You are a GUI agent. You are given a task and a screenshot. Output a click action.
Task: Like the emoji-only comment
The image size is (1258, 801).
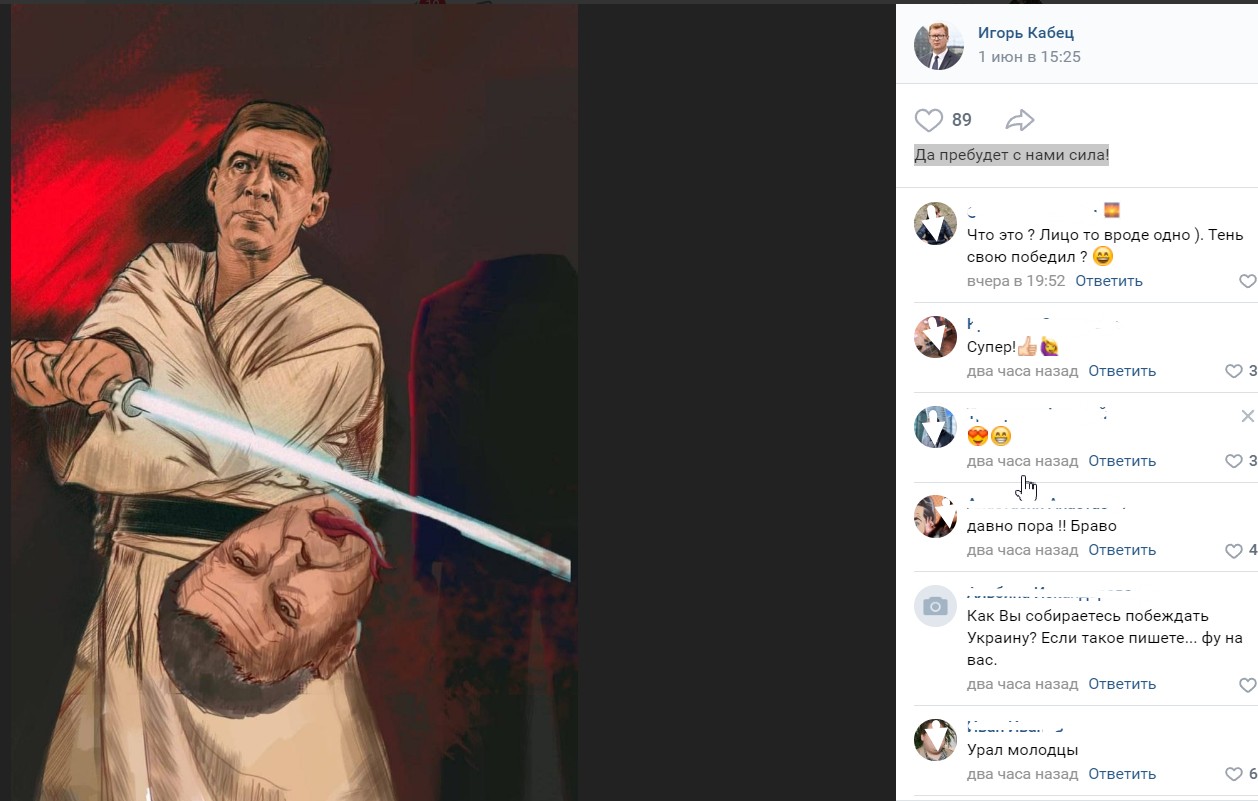click(x=1234, y=461)
